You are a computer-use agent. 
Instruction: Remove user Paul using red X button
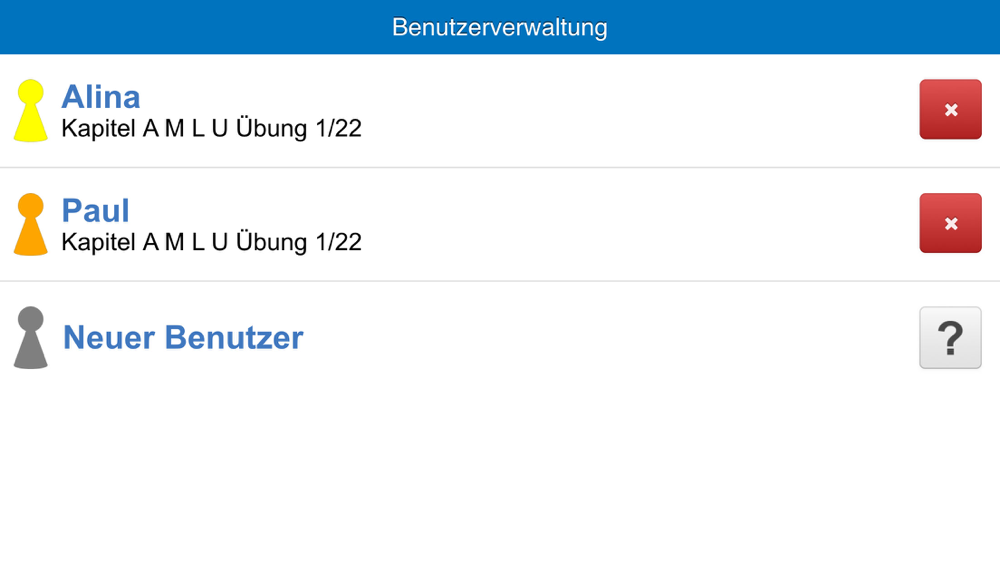pyautogui.click(x=950, y=223)
